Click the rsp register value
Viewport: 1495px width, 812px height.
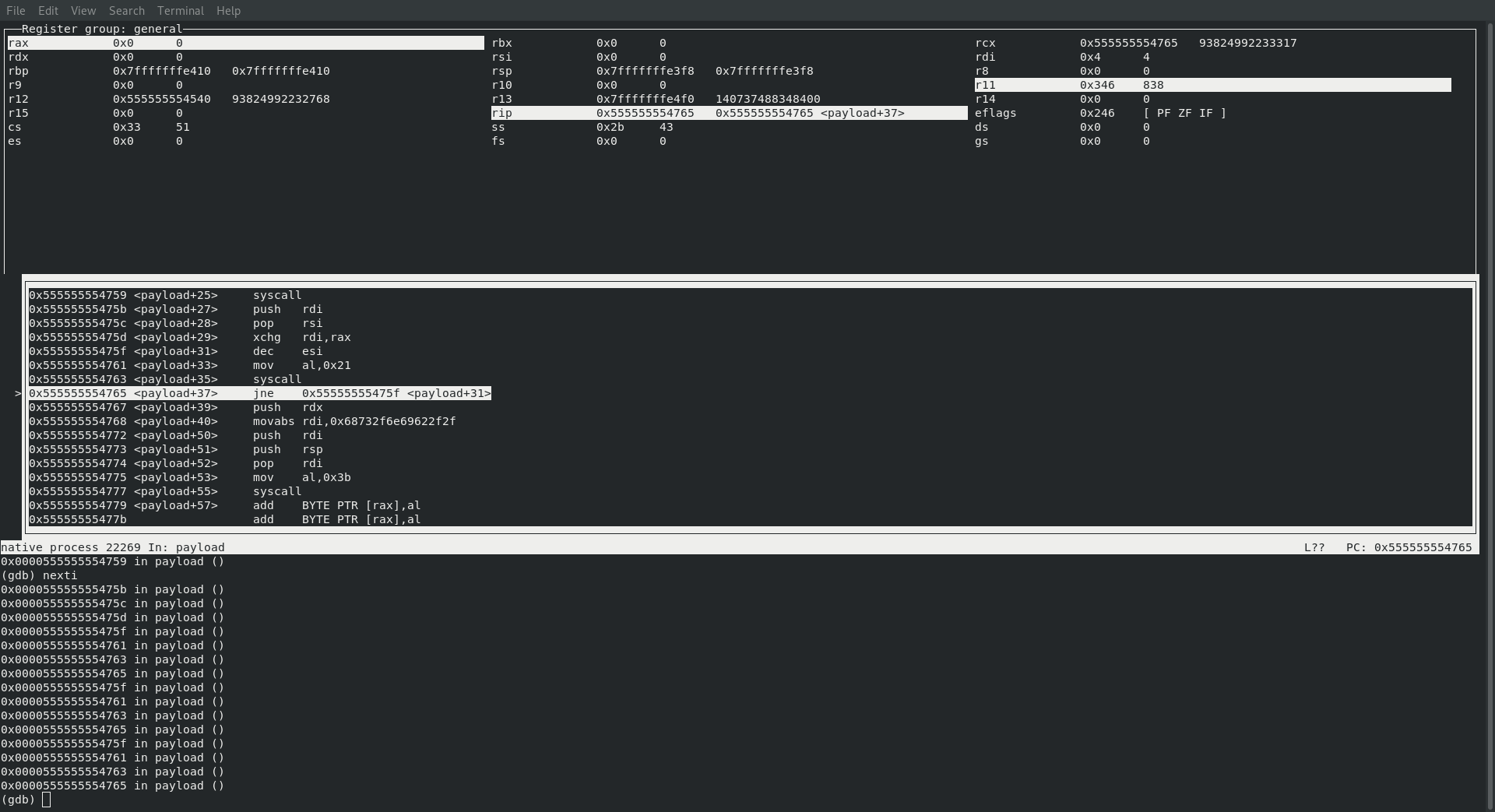(645, 71)
